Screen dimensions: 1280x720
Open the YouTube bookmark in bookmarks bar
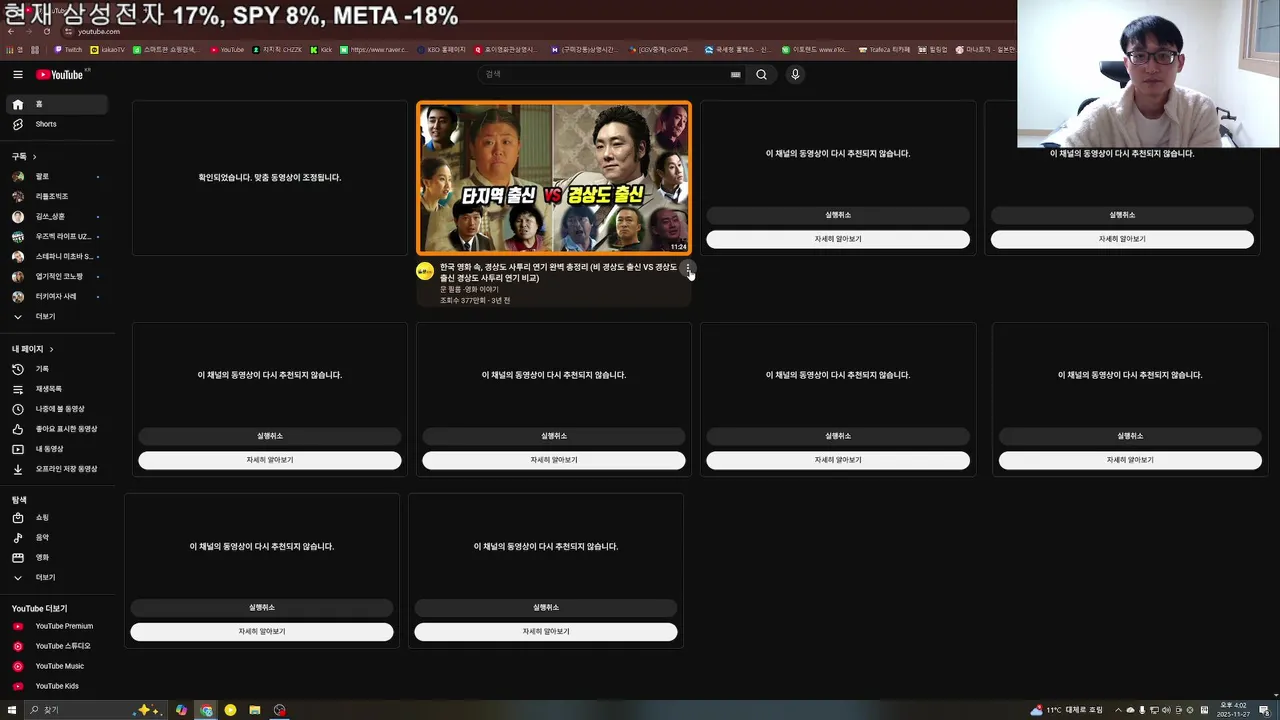(227, 49)
